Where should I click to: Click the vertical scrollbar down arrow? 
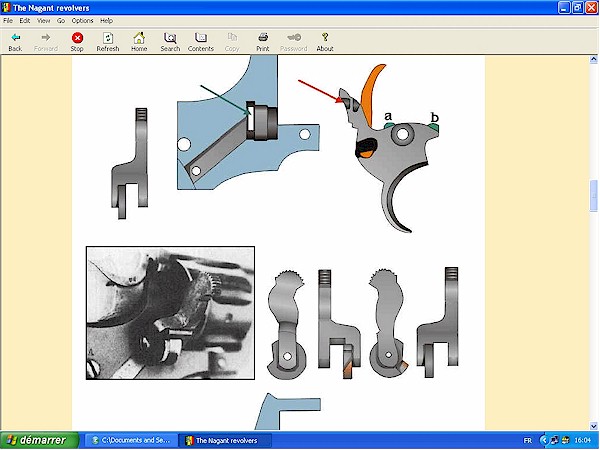[x=593, y=426]
